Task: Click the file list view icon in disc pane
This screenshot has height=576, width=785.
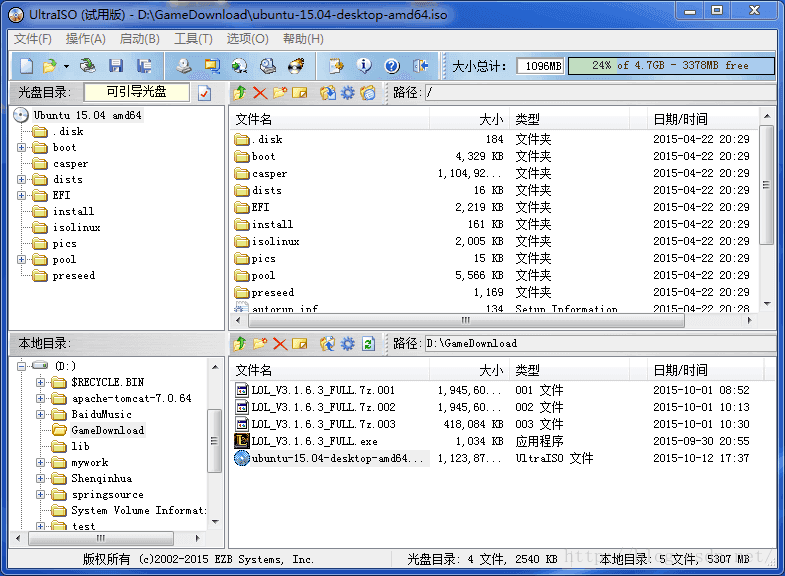Action: click(x=368, y=93)
